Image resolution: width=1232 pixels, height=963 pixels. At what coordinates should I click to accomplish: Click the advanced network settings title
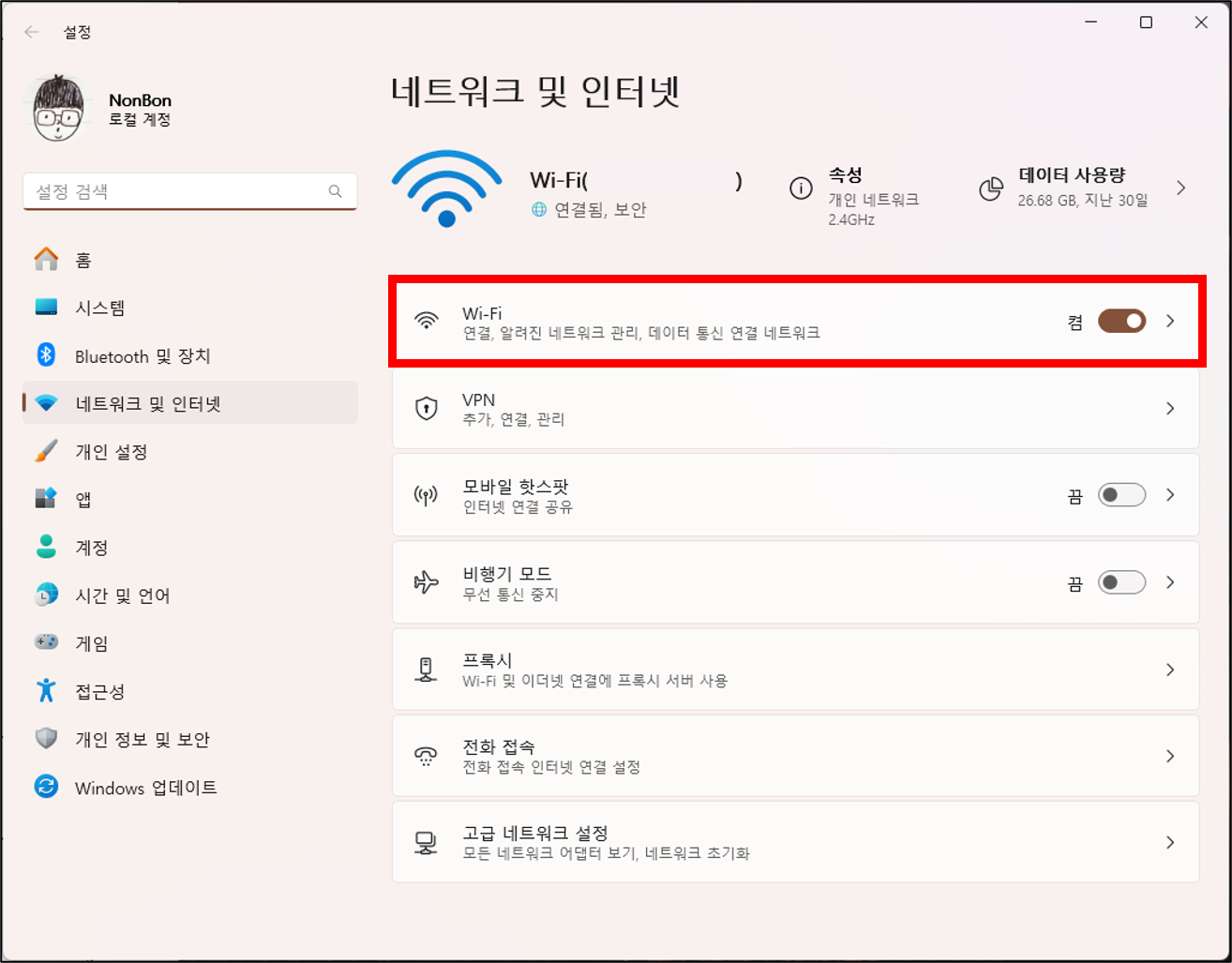[x=535, y=833]
